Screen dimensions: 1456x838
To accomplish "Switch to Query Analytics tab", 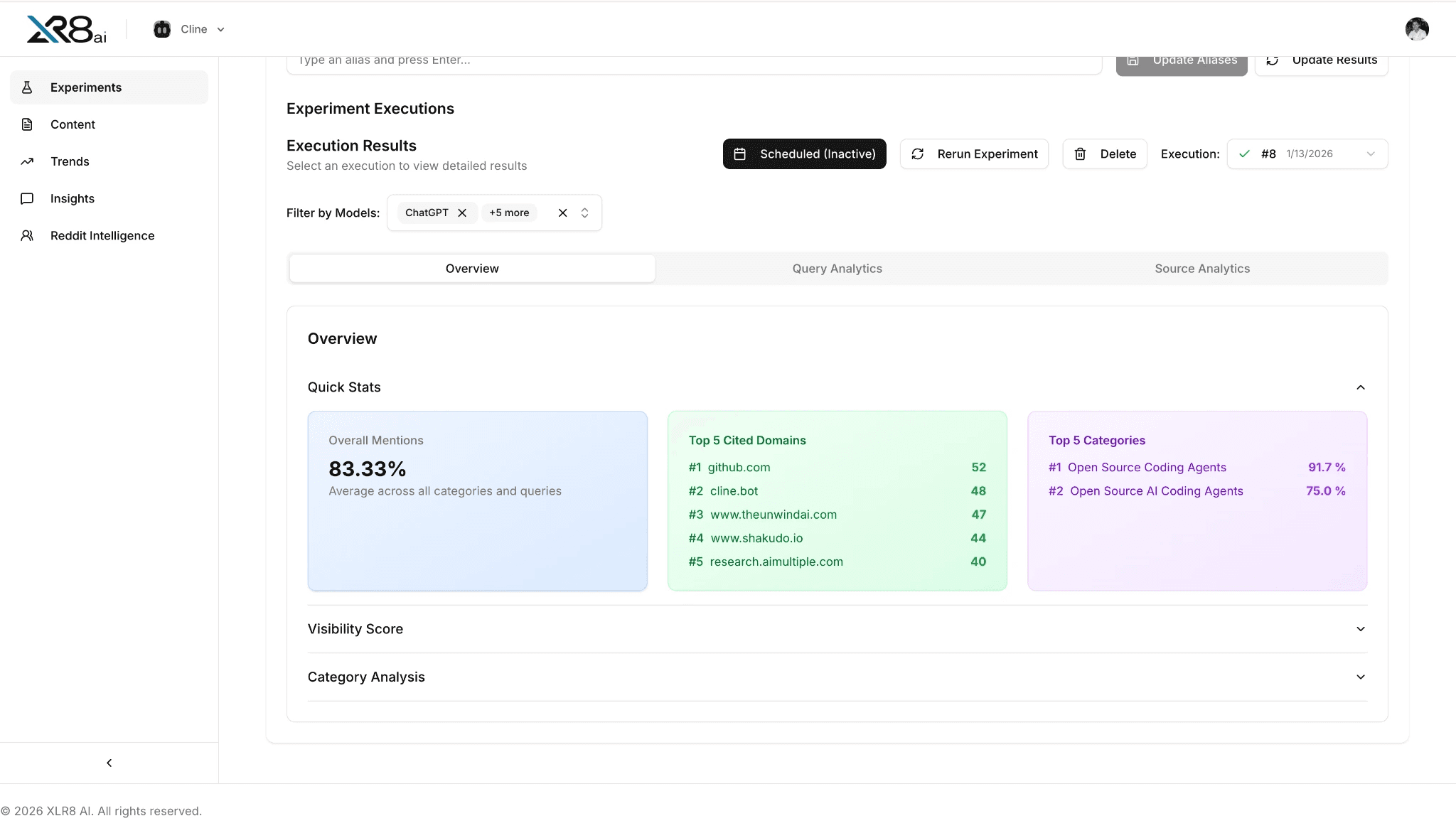I will (837, 269).
